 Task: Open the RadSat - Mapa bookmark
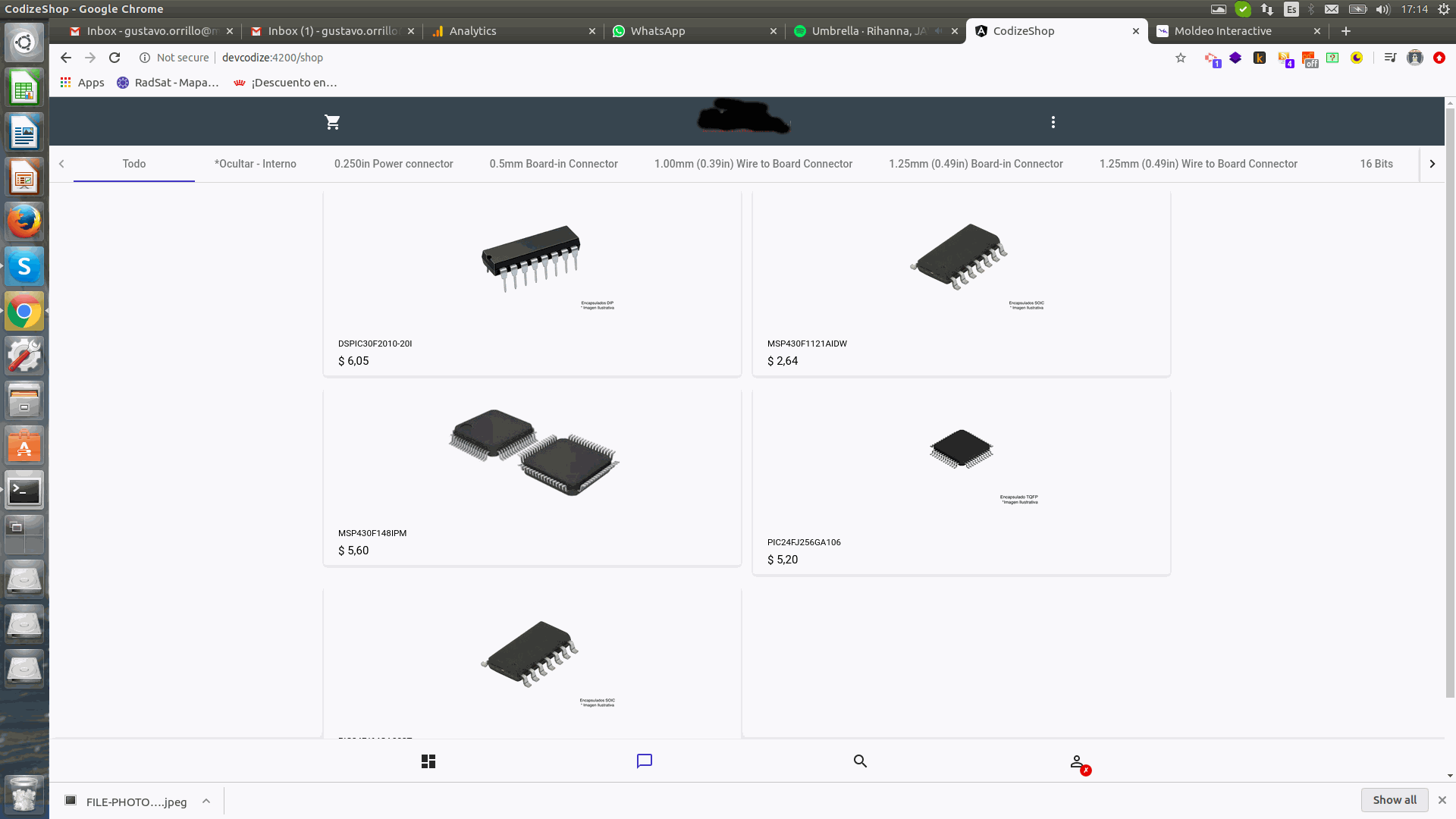click(168, 83)
